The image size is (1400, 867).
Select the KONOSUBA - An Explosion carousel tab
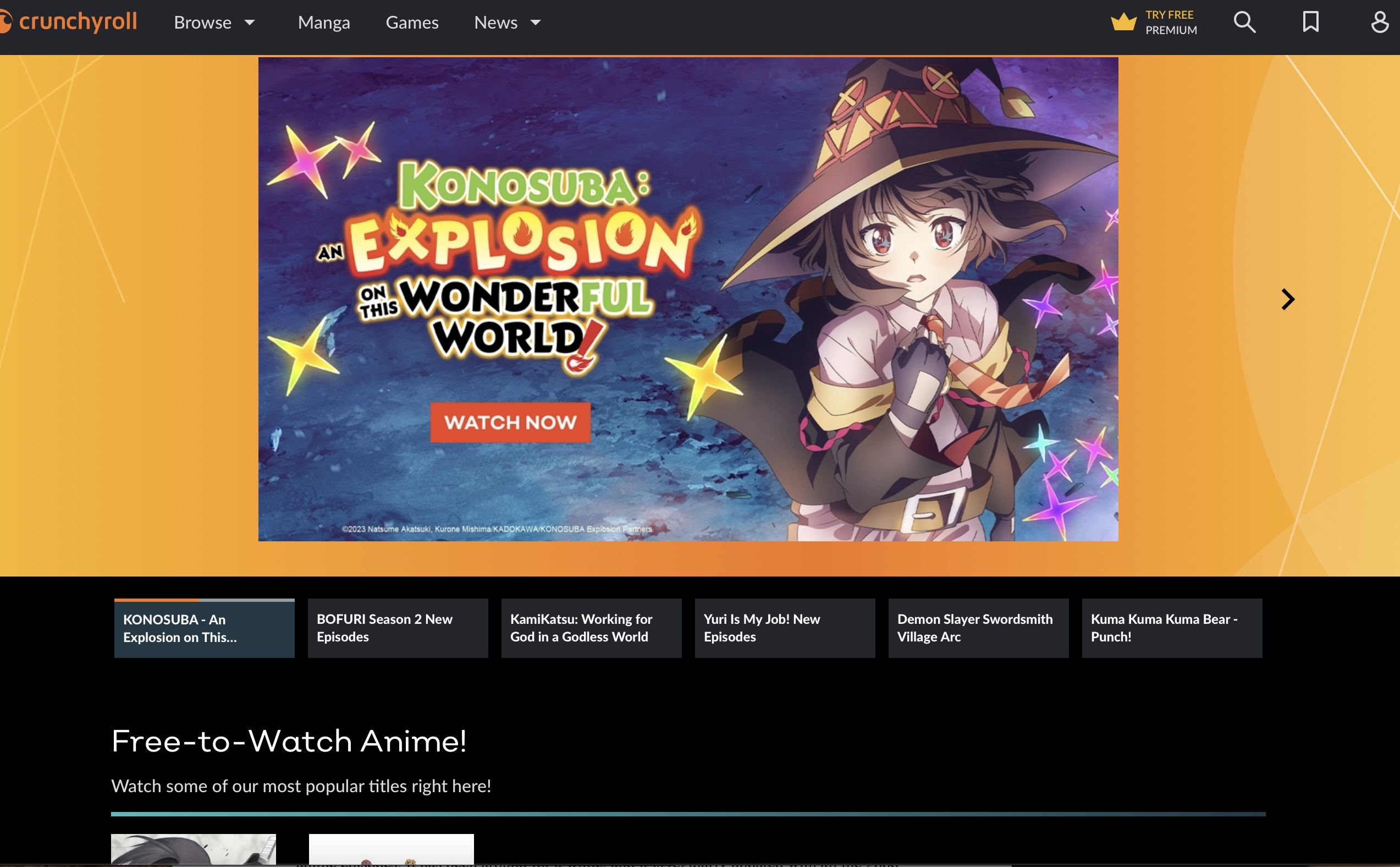[x=204, y=628]
